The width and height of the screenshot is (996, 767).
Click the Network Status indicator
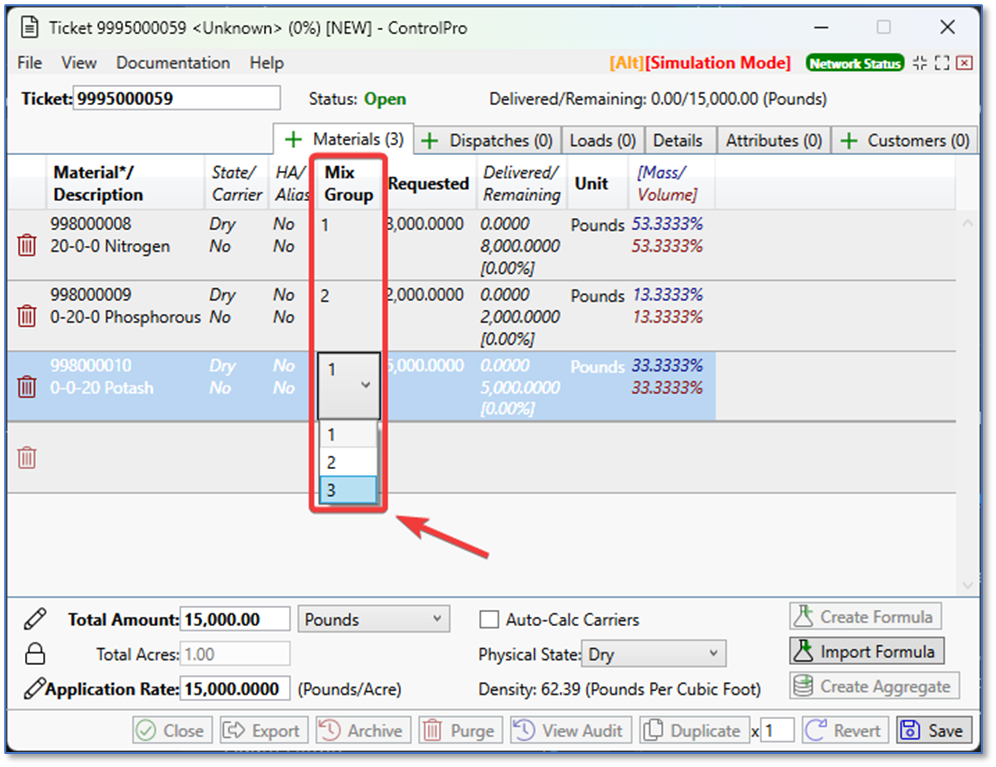(854, 63)
